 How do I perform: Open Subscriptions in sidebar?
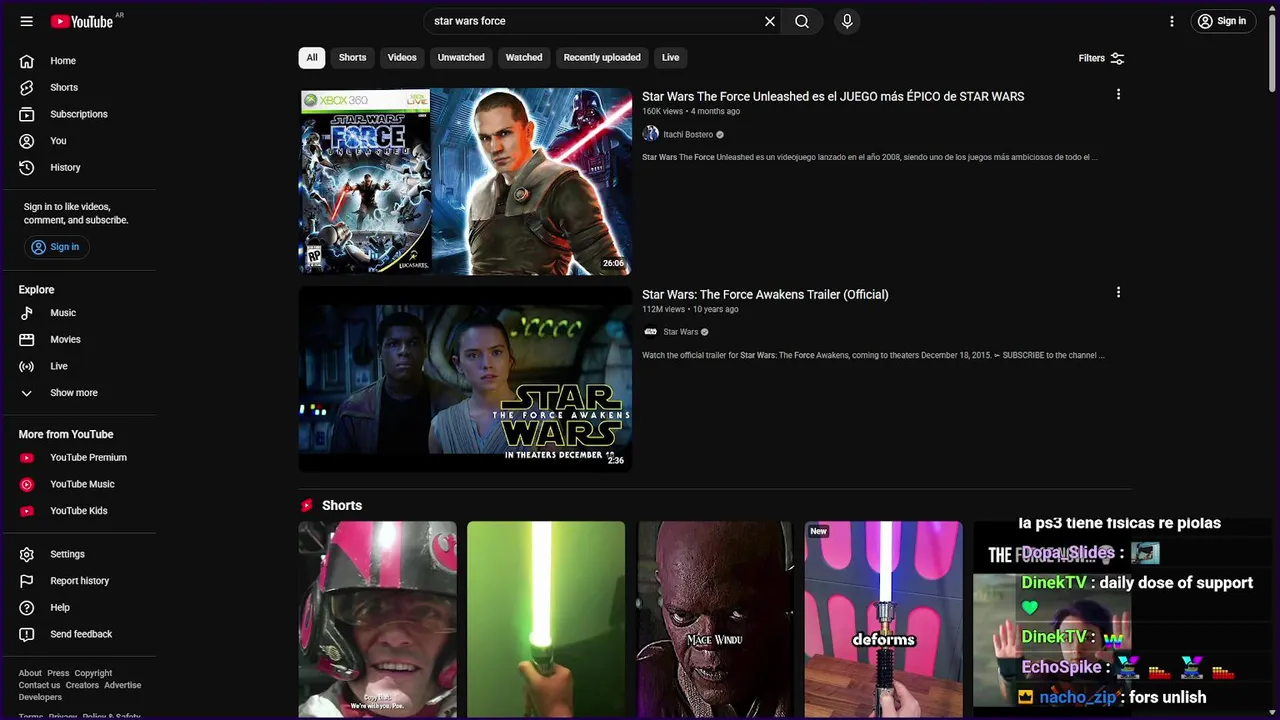80,114
